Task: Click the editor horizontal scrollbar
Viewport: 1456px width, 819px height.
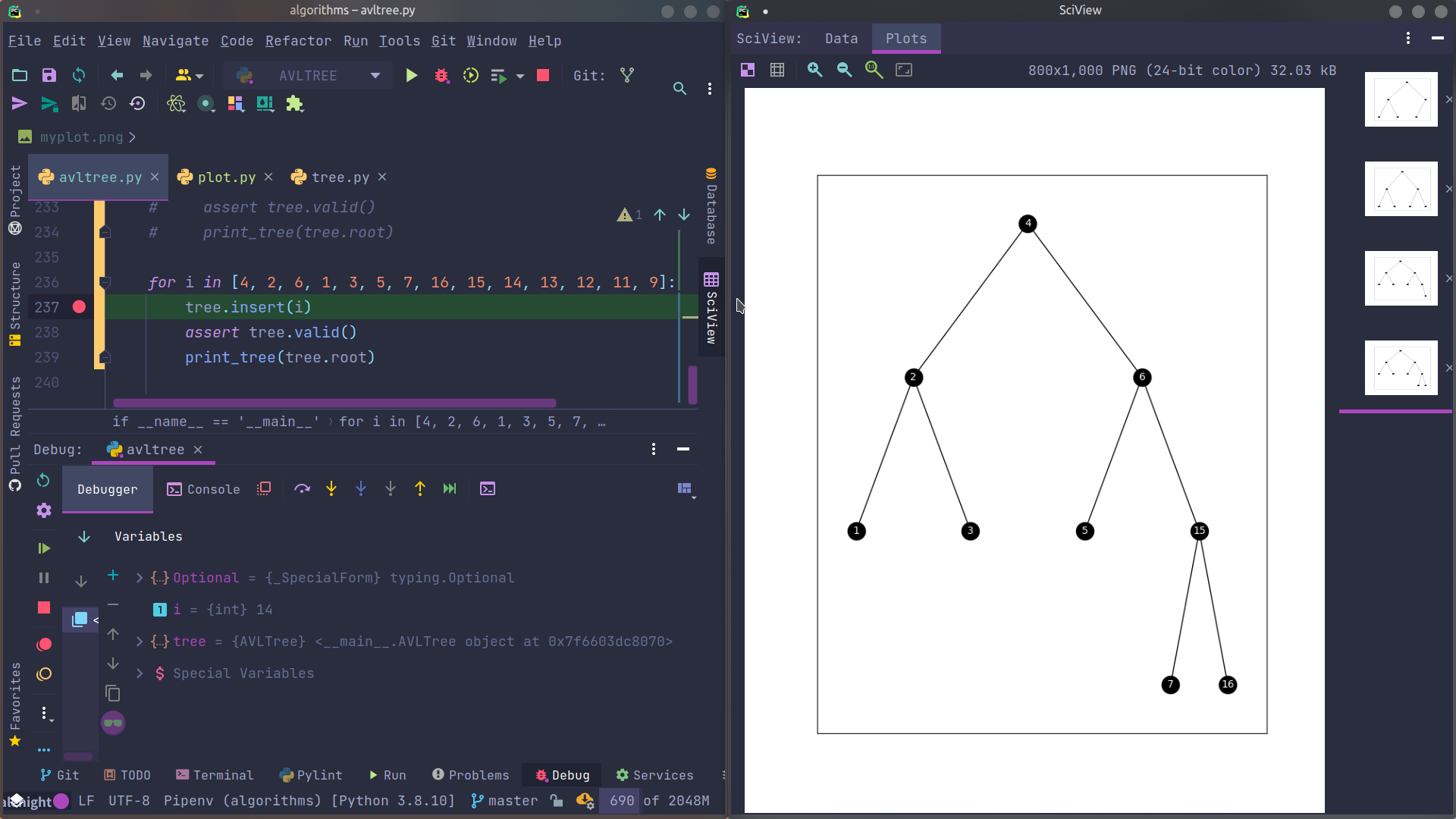Action: 334,403
